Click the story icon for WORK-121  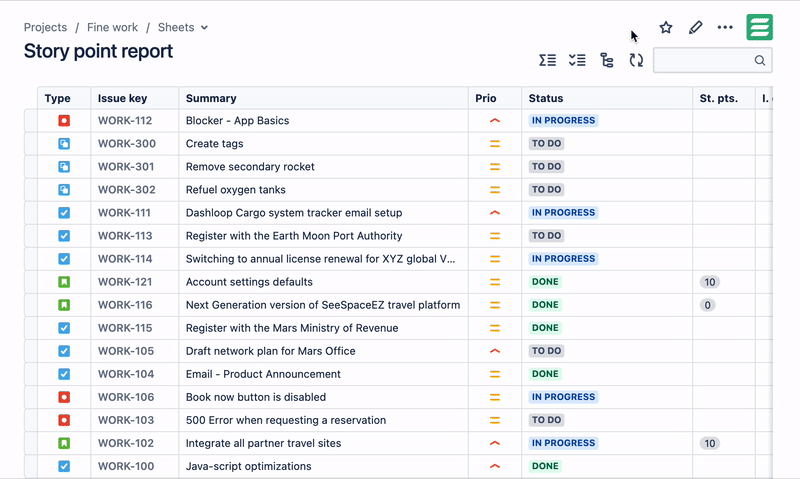[x=64, y=282]
